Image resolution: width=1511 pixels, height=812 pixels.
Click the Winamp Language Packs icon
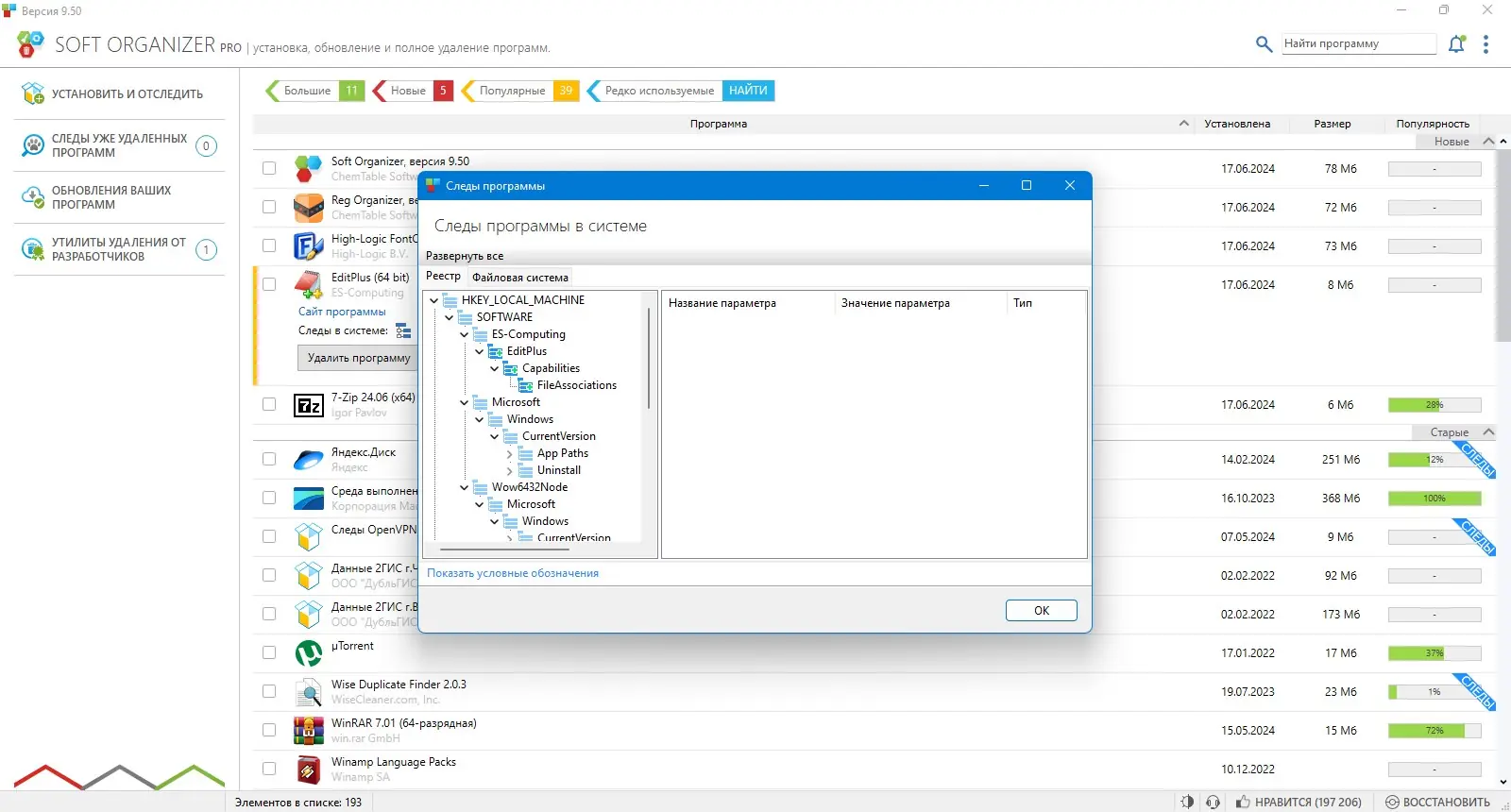tap(309, 770)
